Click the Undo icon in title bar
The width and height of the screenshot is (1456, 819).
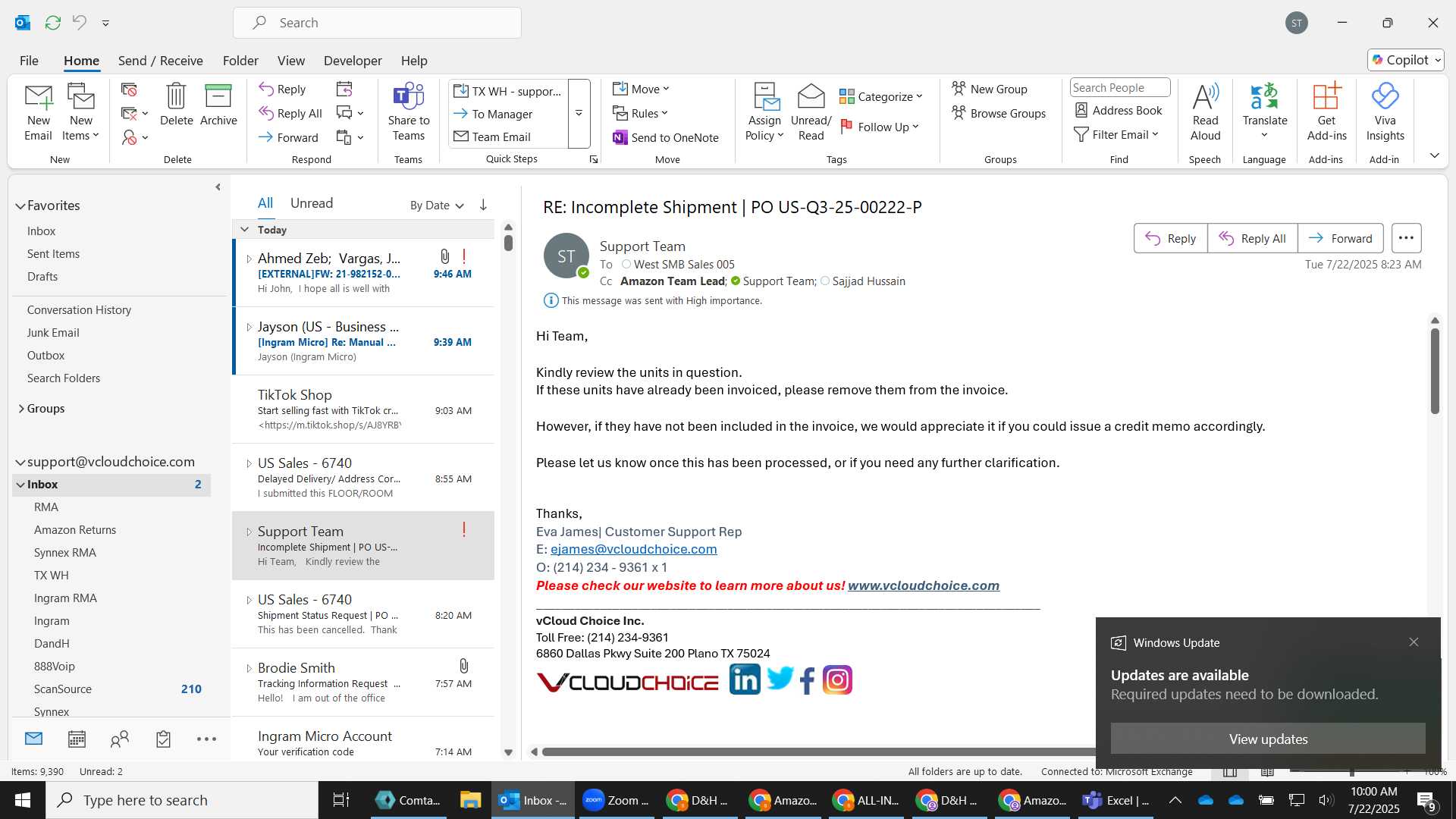click(x=80, y=23)
